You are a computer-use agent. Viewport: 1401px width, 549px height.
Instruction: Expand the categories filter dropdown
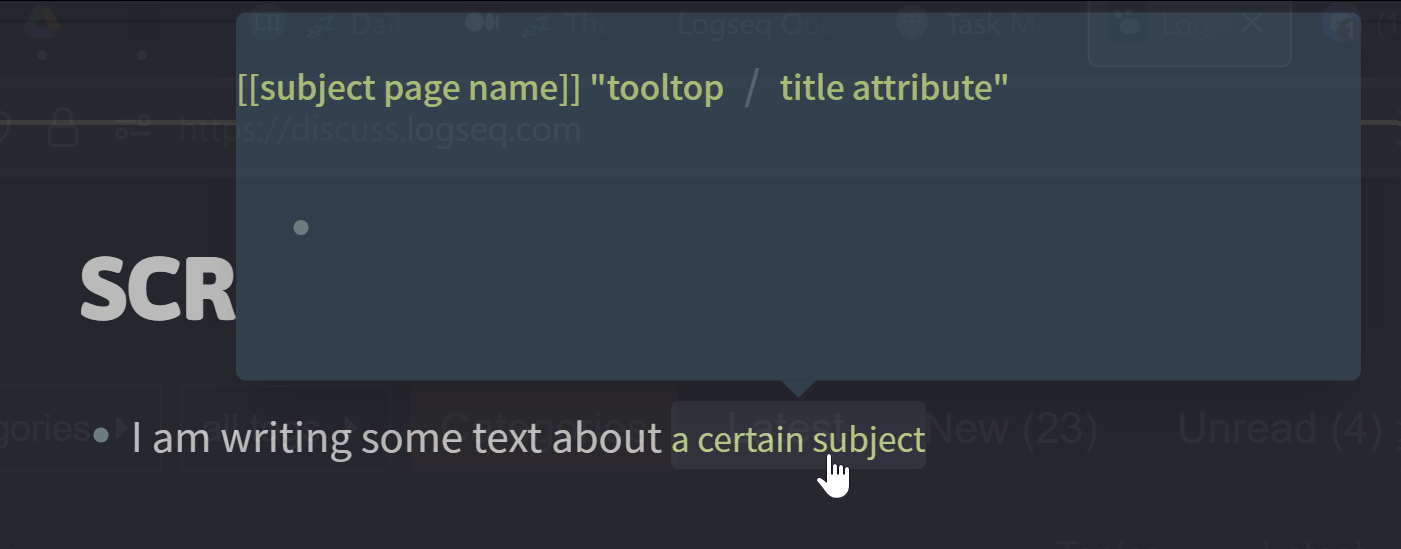[x=80, y=428]
